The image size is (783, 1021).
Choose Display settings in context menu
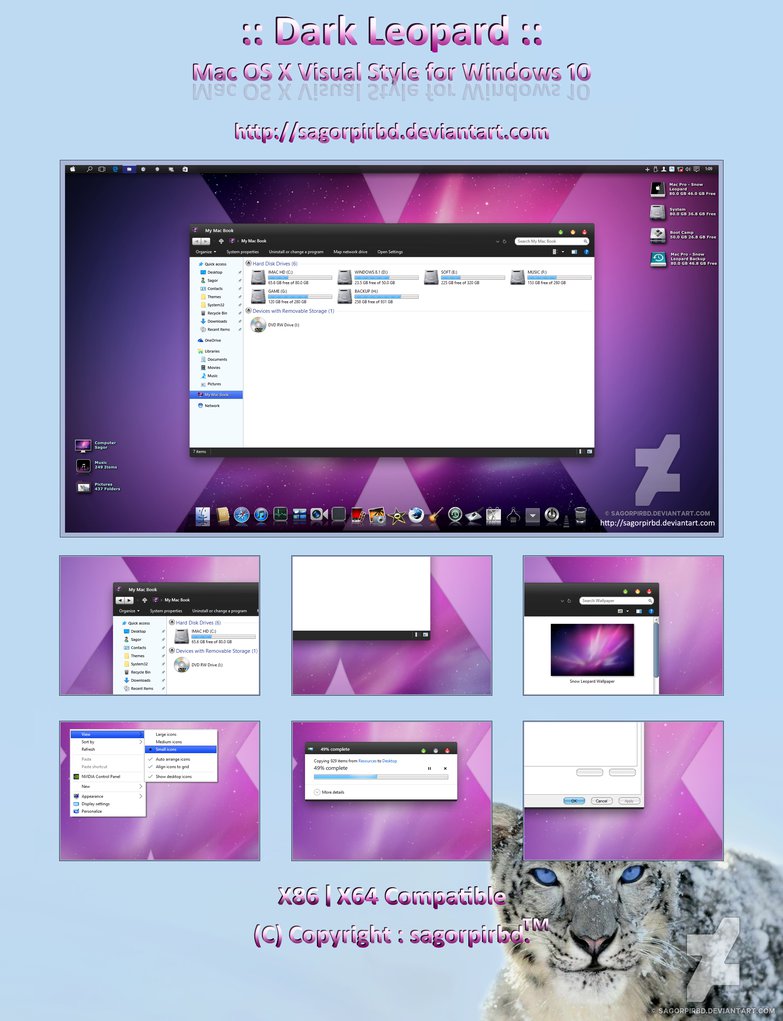point(107,804)
